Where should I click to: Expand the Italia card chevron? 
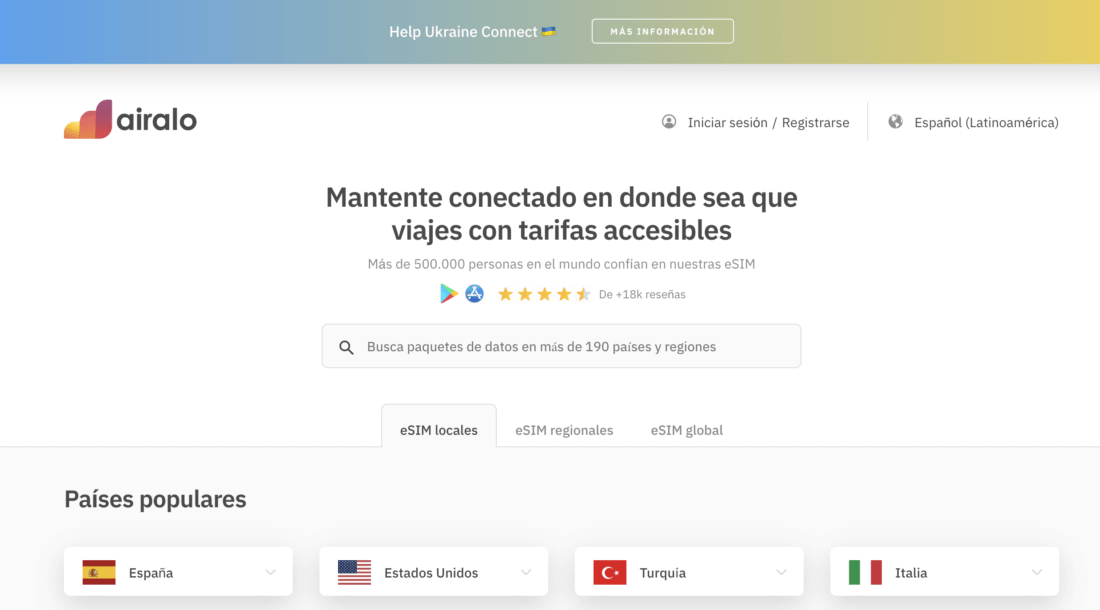pyautogui.click(x=1037, y=572)
